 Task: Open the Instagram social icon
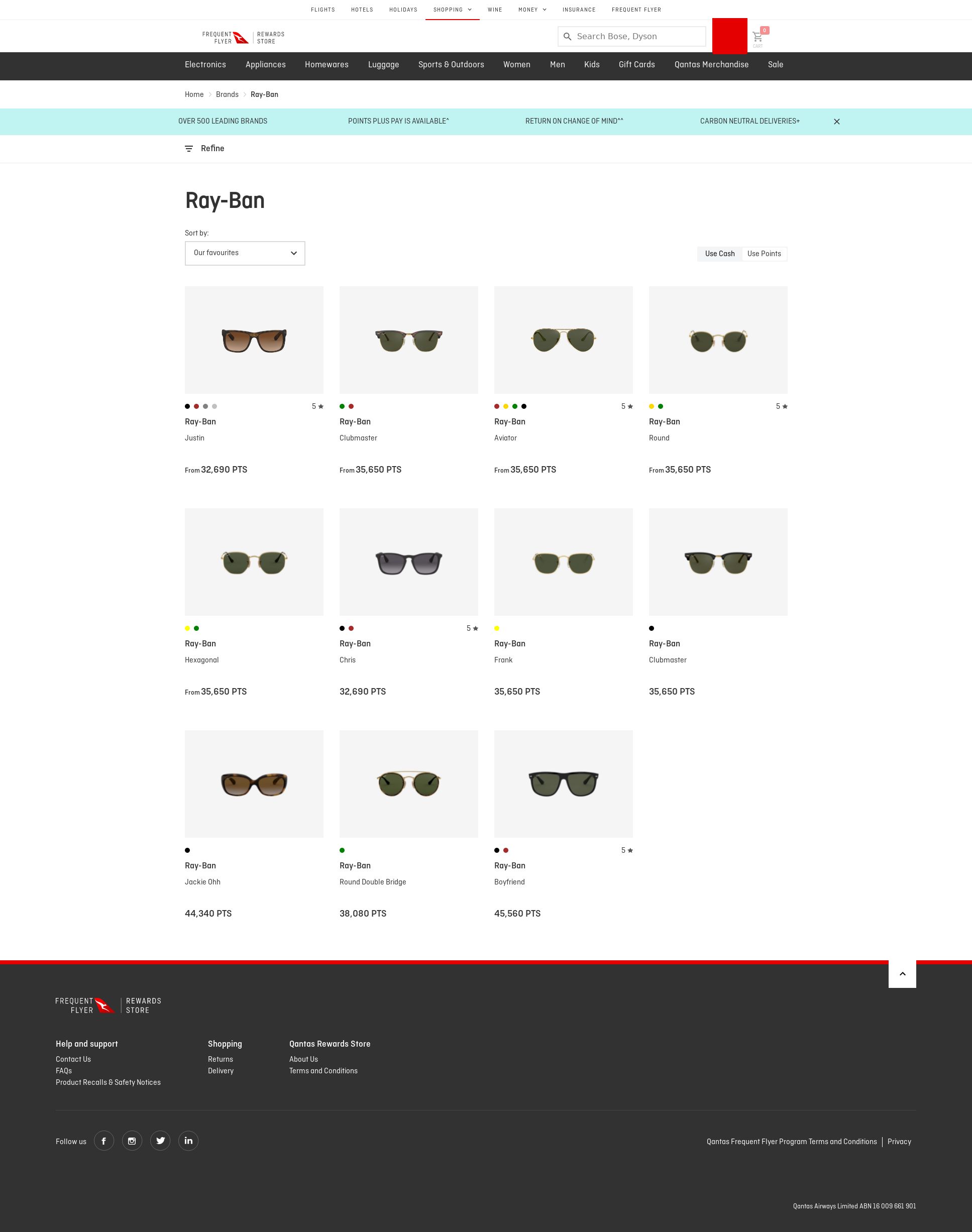[x=132, y=1141]
